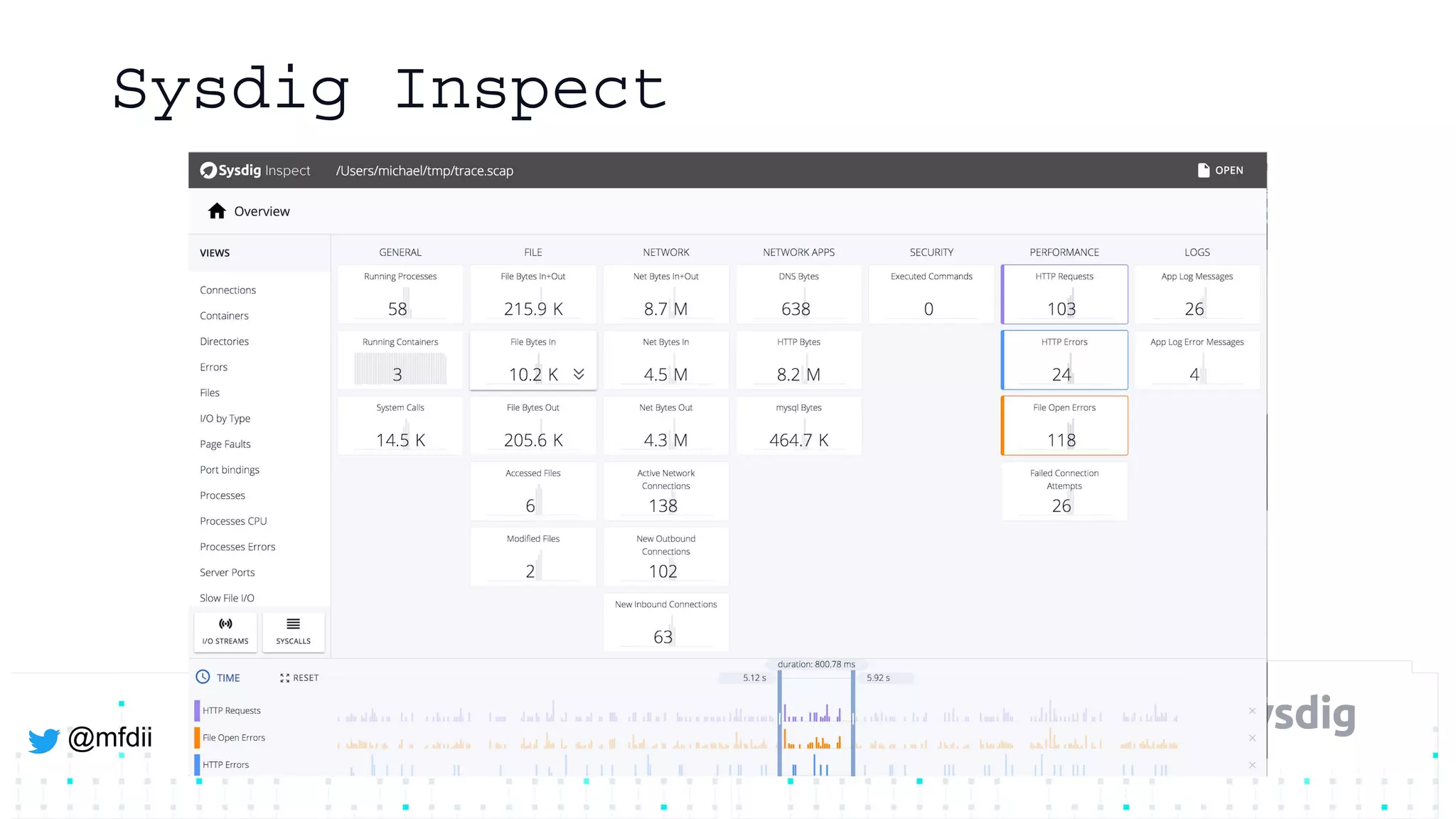The image size is (1456, 819).
Task: Remove HTTP Requests from timeline
Action: (x=1252, y=711)
